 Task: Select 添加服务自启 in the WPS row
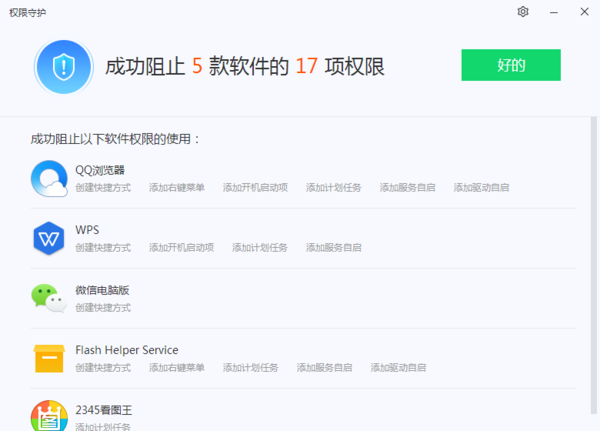pos(334,248)
